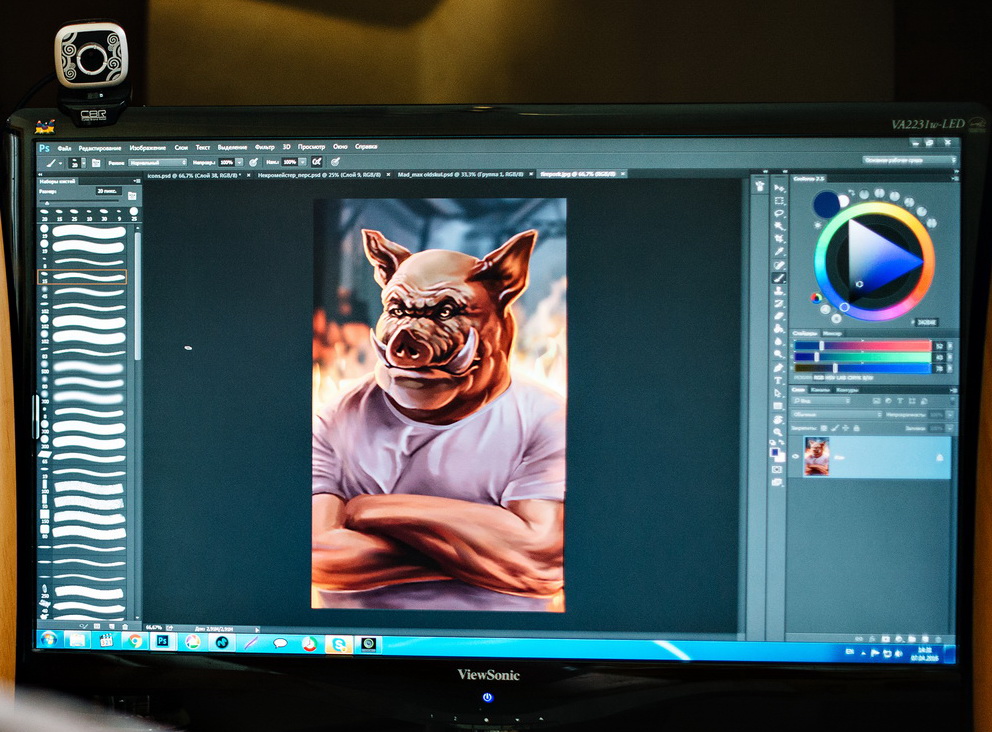Open Google Chrome from the taskbar
The height and width of the screenshot is (732, 992).
134,641
